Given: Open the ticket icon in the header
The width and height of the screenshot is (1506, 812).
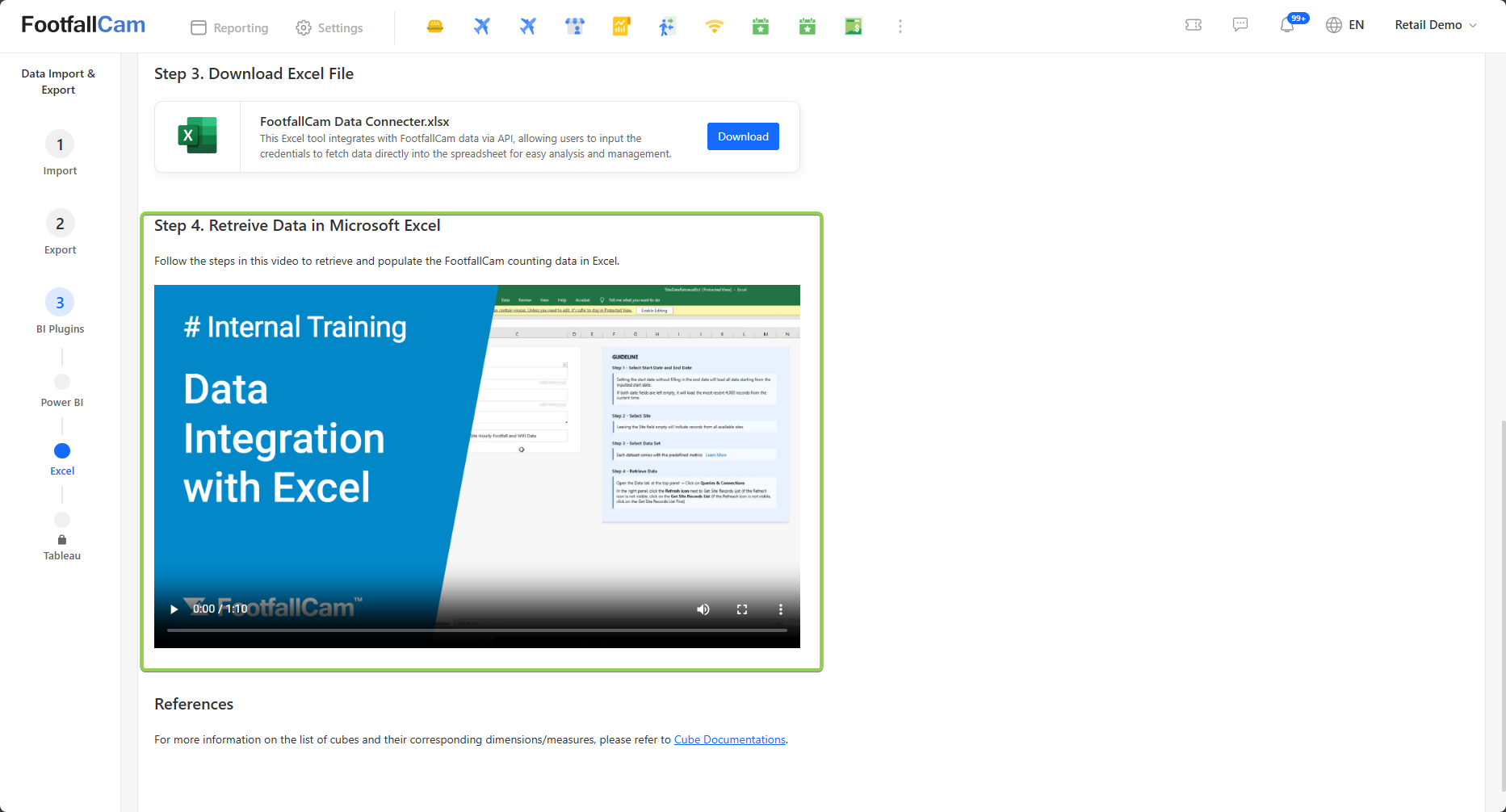Looking at the screenshot, I should 1193,25.
